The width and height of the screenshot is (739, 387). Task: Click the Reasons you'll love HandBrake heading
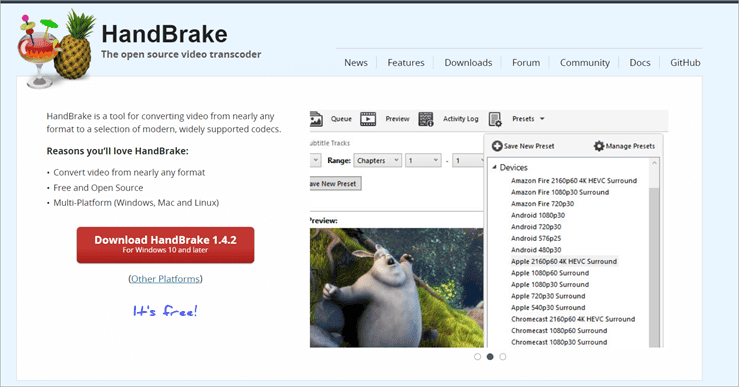tap(117, 151)
